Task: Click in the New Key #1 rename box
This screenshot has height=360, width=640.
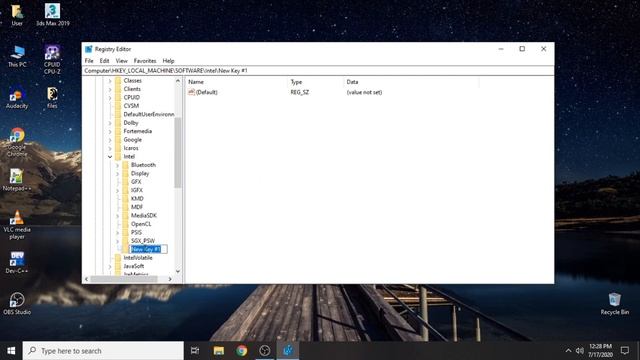Action: 148,249
